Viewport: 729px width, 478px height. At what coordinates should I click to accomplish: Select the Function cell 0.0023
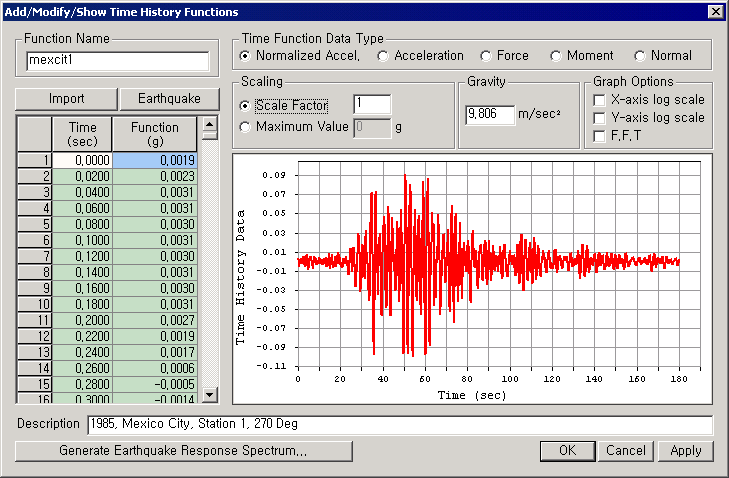tap(155, 176)
